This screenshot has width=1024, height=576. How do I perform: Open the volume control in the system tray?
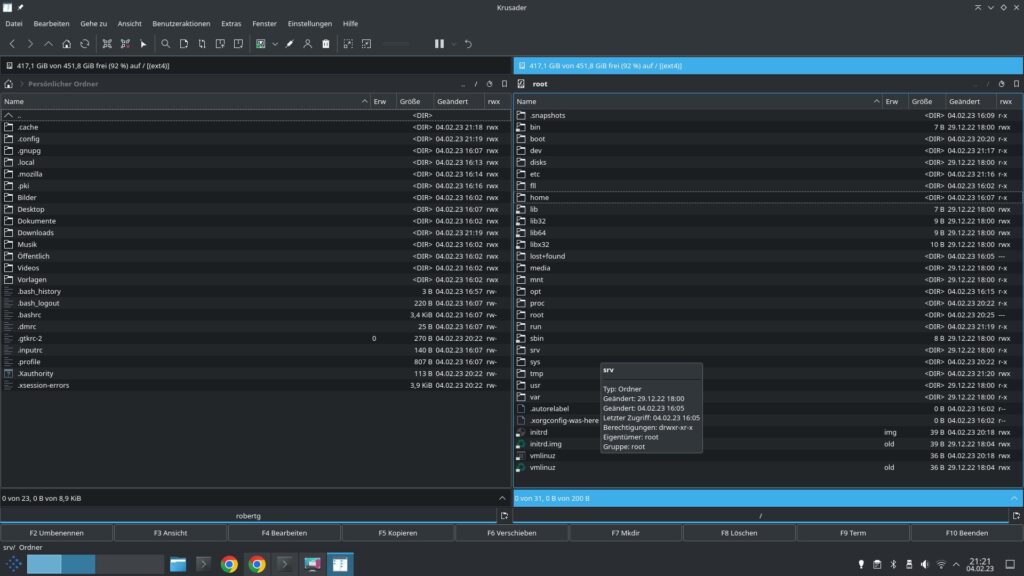pyautogui.click(x=925, y=564)
